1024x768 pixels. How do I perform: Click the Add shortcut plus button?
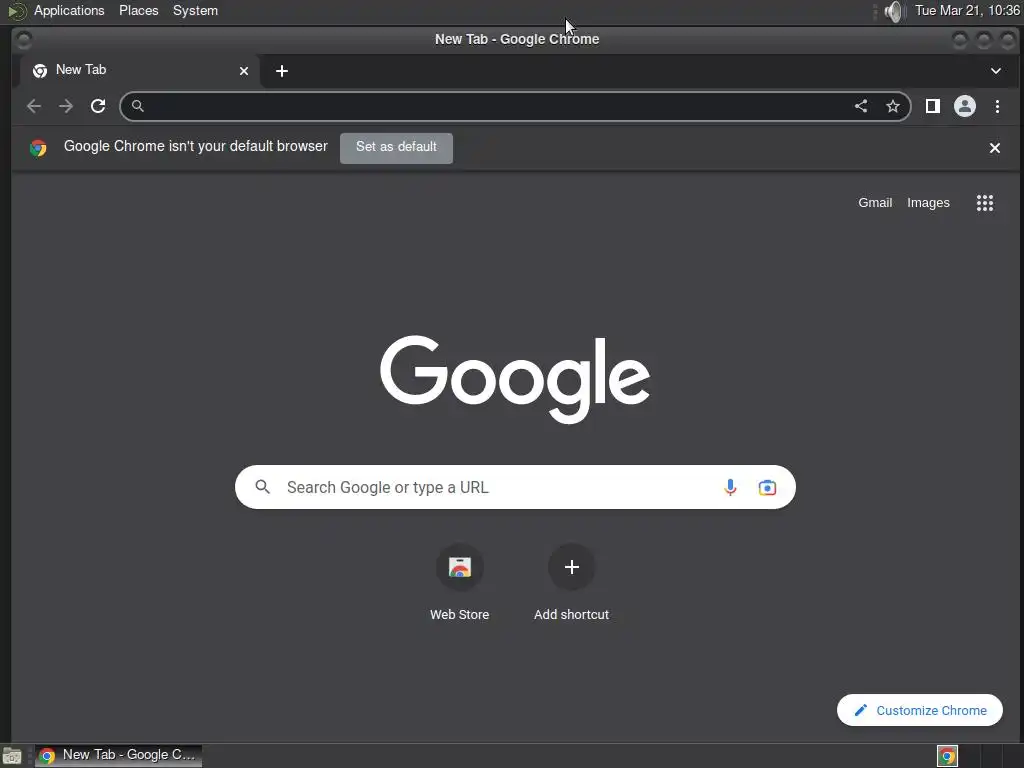(571, 567)
